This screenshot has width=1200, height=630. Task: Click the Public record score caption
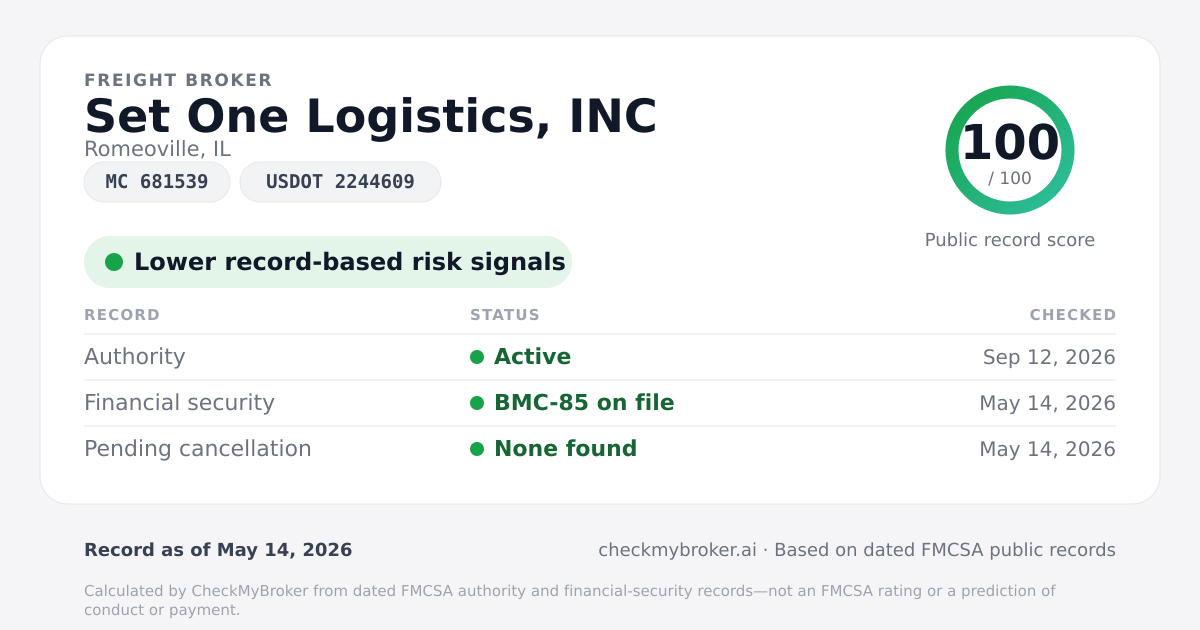(1010, 240)
